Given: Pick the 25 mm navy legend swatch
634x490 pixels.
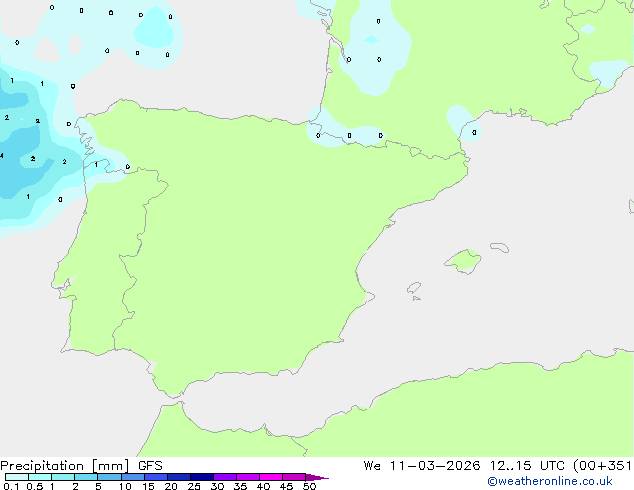Looking at the screenshot, I should [202, 477].
